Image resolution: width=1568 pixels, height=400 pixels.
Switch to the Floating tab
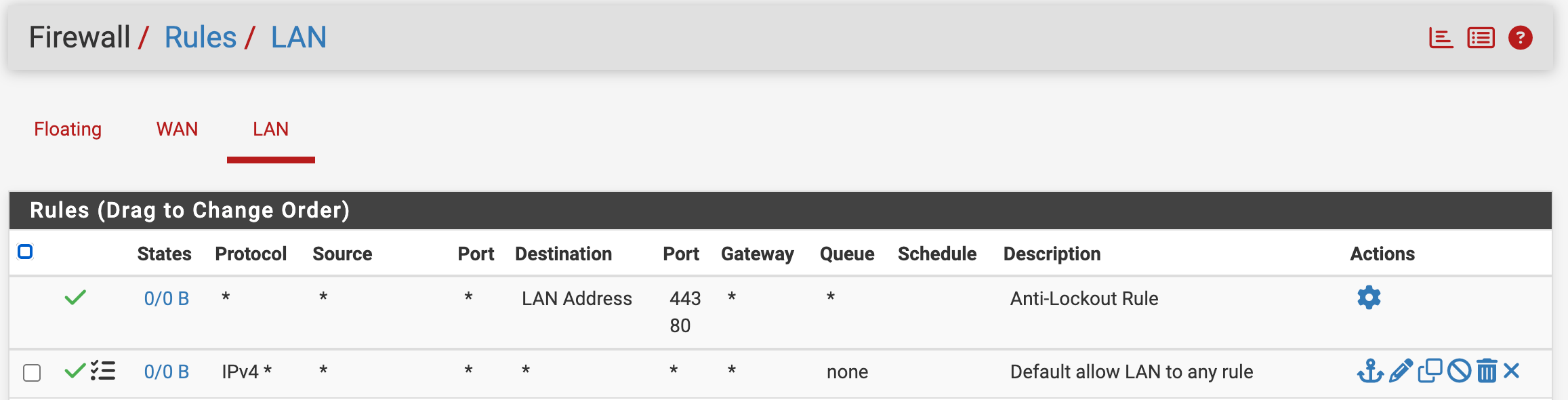coord(68,129)
